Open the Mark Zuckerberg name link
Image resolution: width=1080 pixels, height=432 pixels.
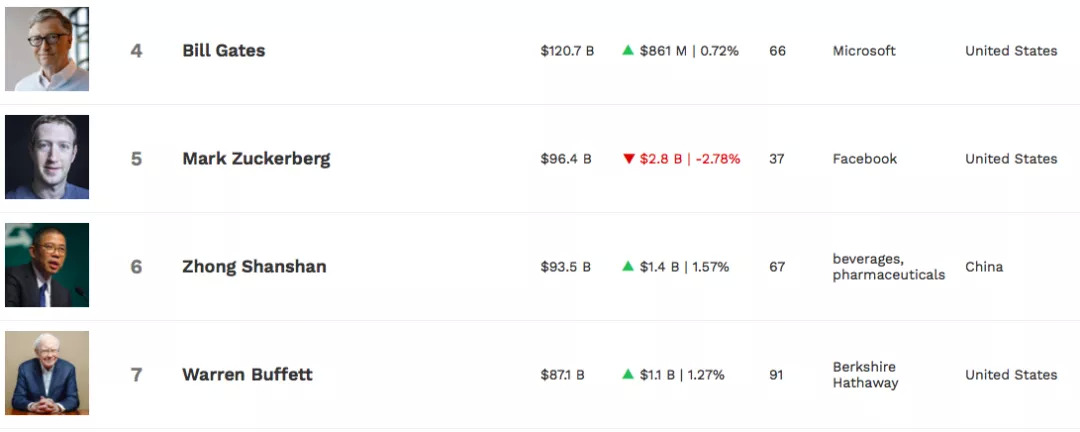[256, 159]
